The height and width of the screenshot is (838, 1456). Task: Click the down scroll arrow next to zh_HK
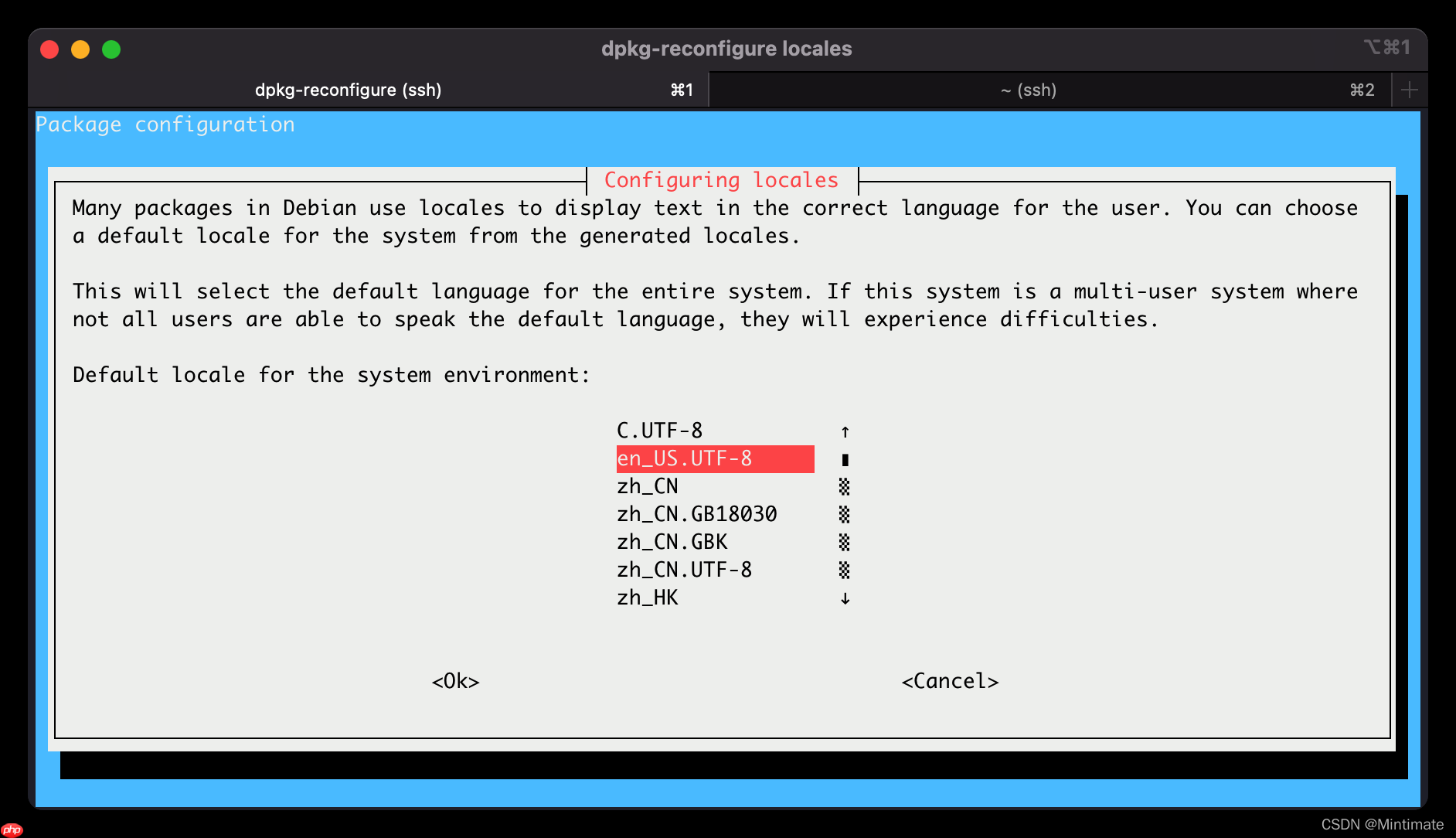coord(845,598)
